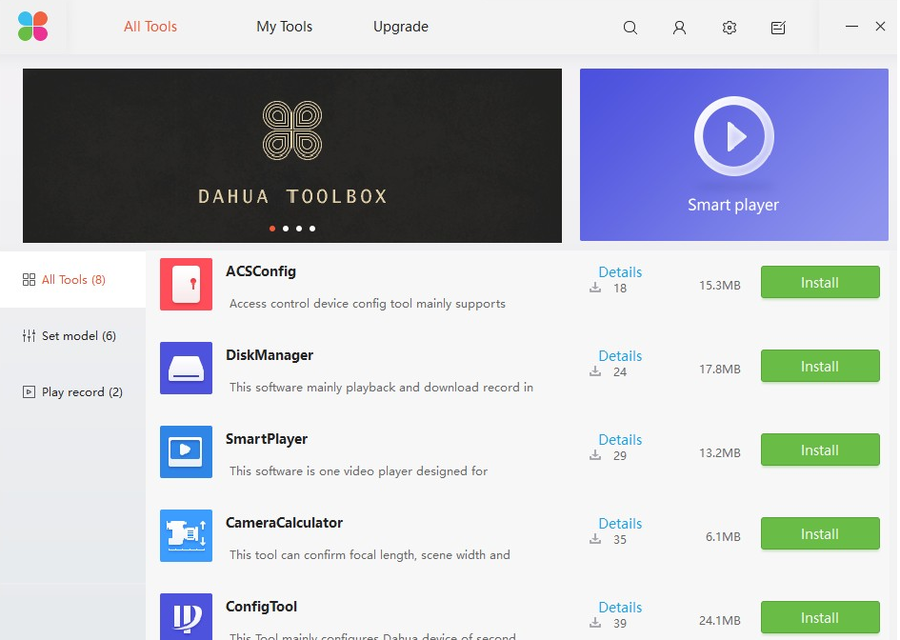
Task: Click the colorful Toolbox logo
Action: pos(33,26)
